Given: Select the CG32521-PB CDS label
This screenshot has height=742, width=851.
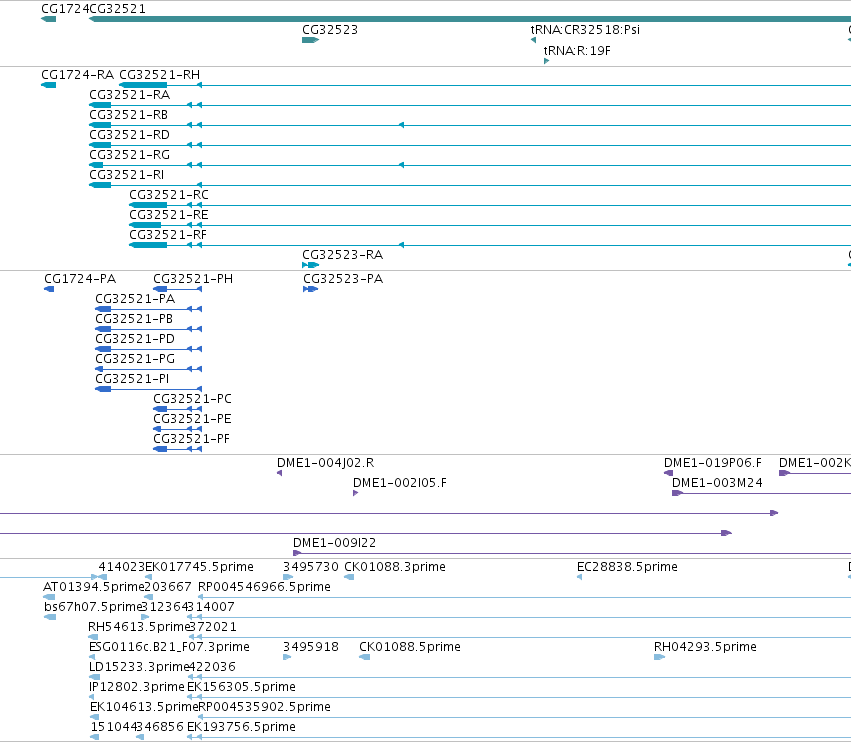Looking at the screenshot, I should [x=134, y=319].
